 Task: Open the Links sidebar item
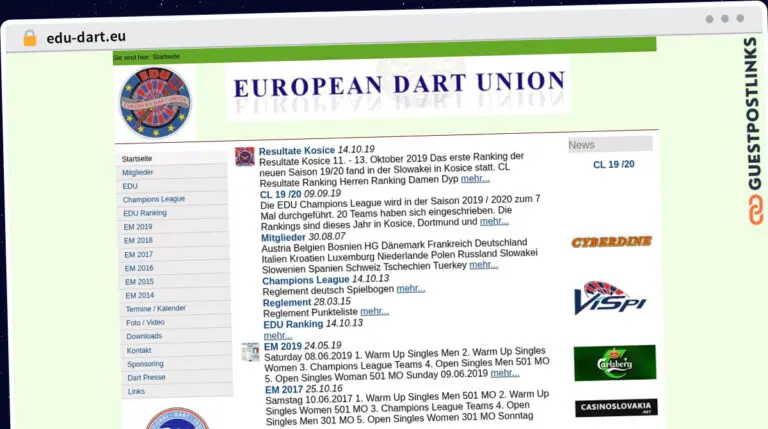[136, 391]
